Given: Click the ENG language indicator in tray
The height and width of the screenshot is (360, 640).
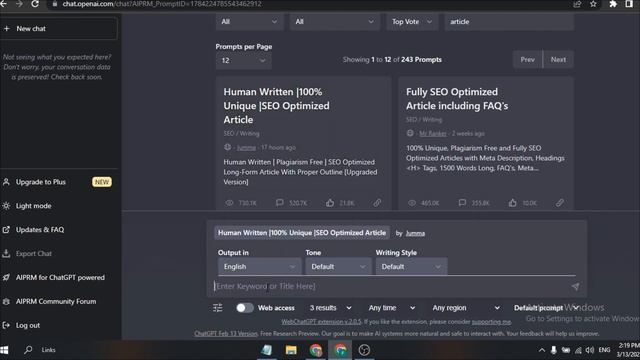Looking at the screenshot, I should click(x=604, y=350).
